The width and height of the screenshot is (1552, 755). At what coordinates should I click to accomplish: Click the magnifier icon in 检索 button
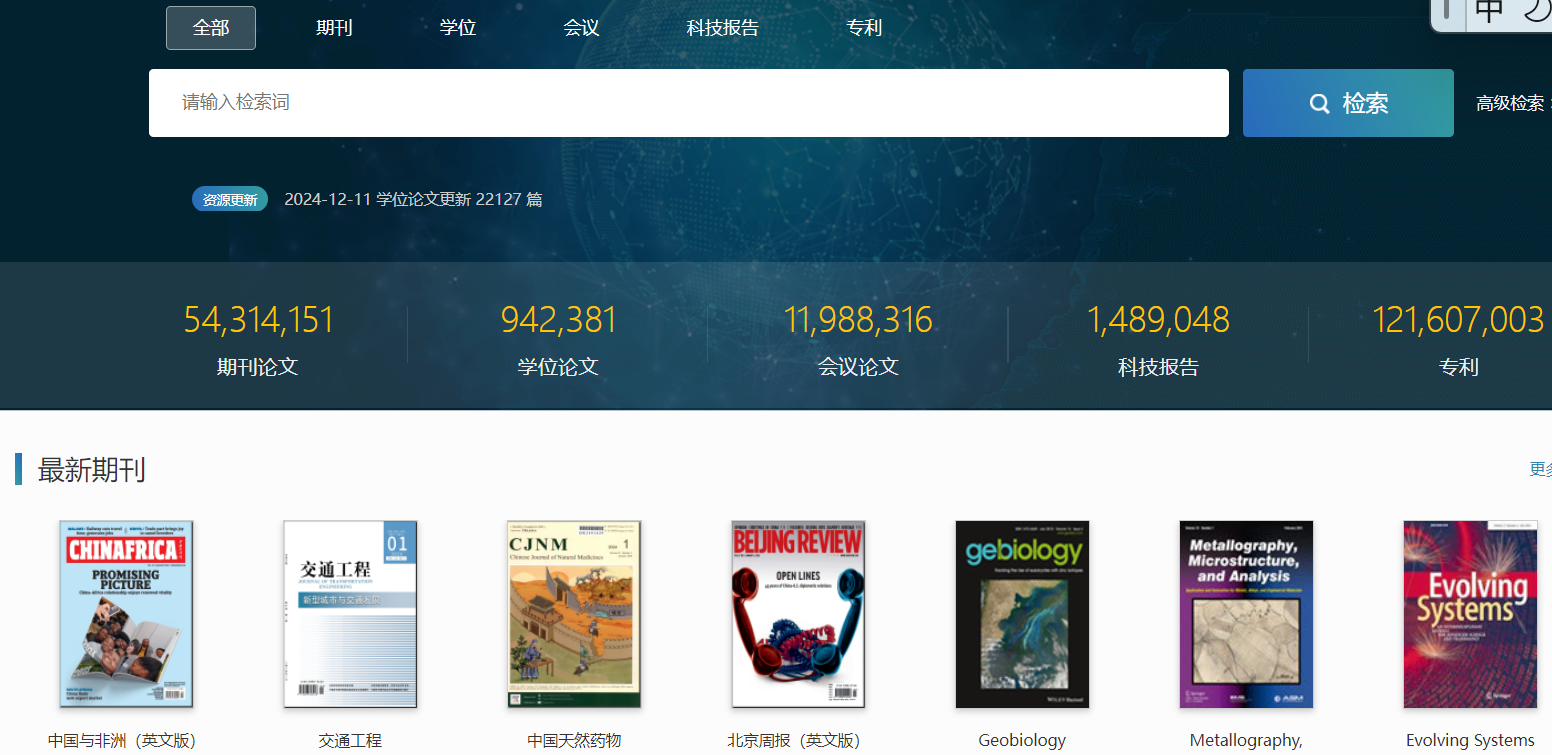pyautogui.click(x=1319, y=103)
